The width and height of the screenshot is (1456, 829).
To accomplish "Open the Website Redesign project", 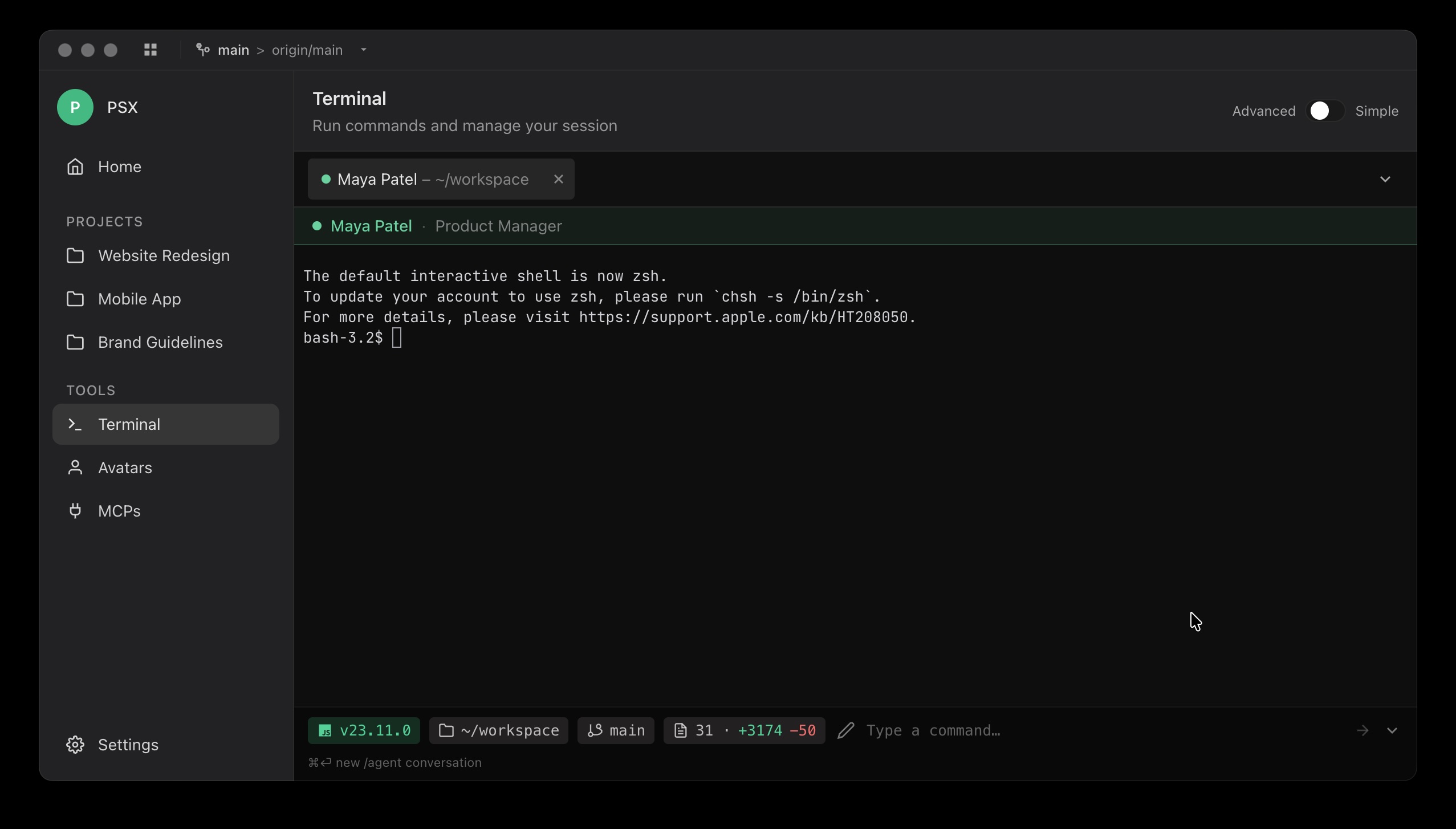I will (x=164, y=255).
